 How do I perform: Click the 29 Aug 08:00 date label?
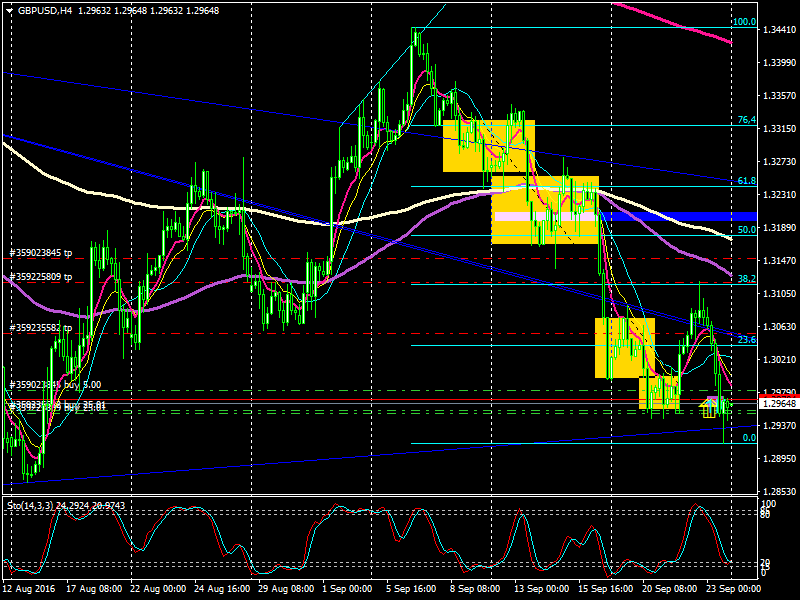(x=286, y=589)
